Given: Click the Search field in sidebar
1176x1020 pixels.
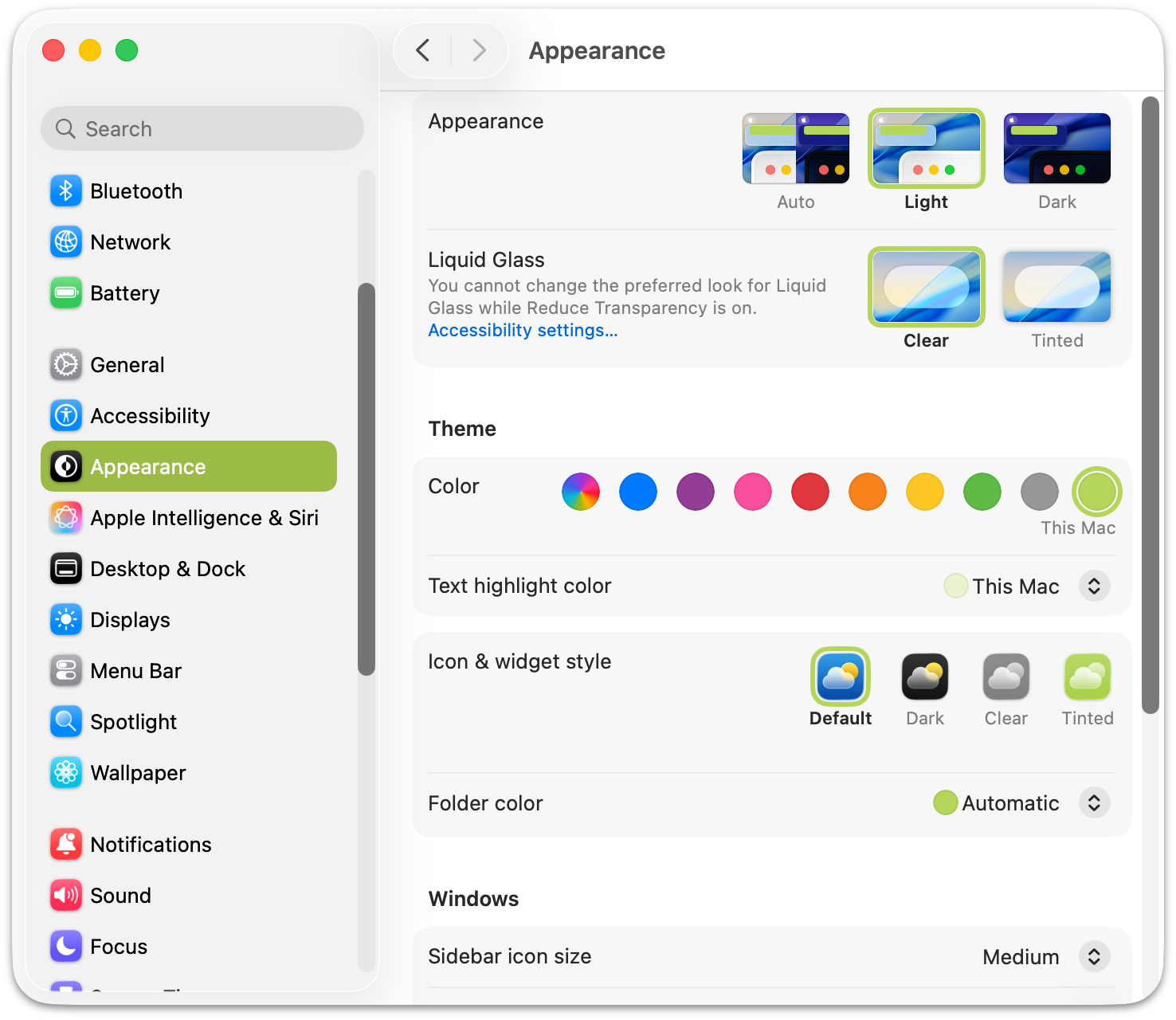Looking at the screenshot, I should [x=202, y=129].
